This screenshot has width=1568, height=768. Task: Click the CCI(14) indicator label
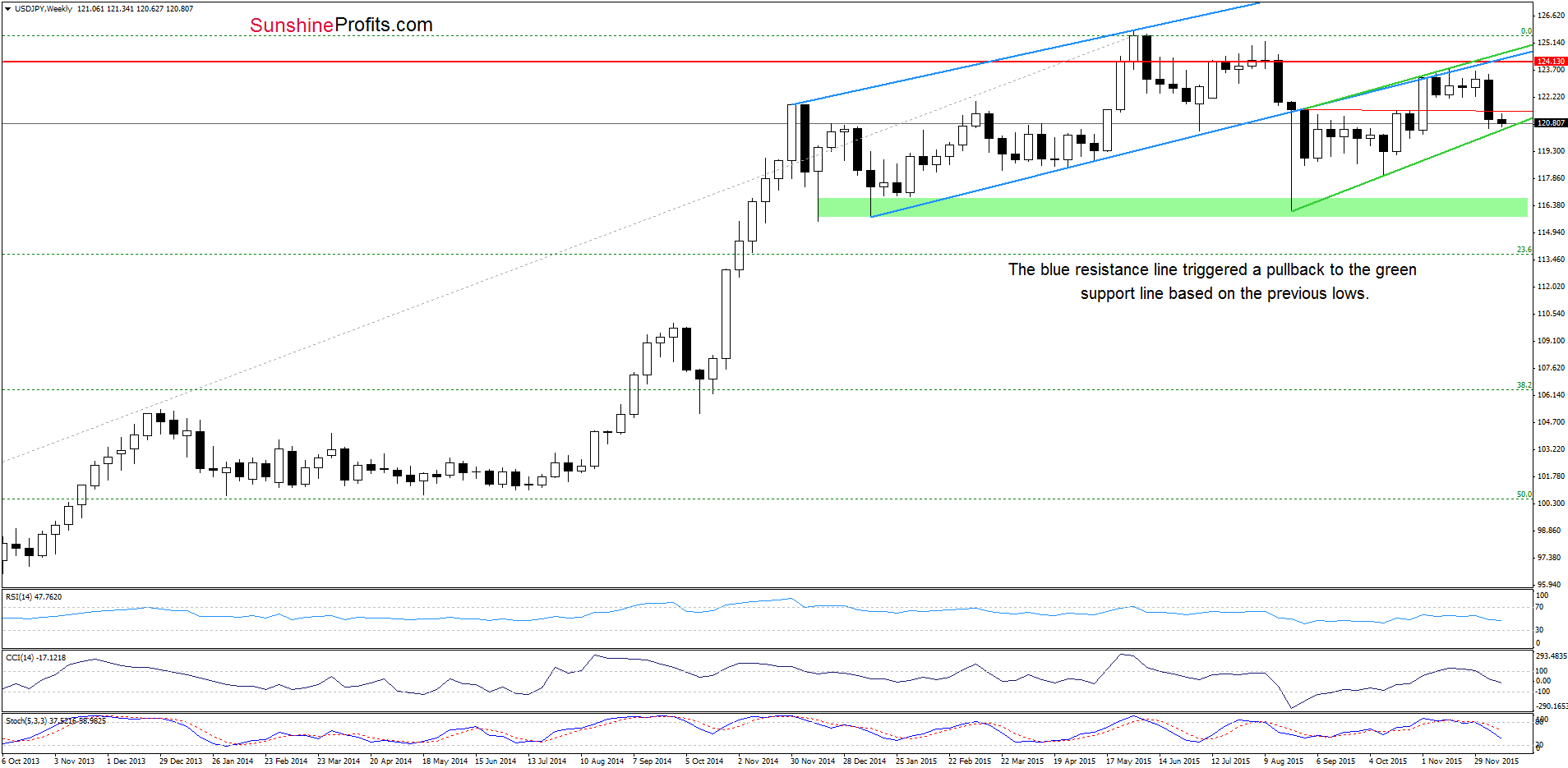pos(35,658)
